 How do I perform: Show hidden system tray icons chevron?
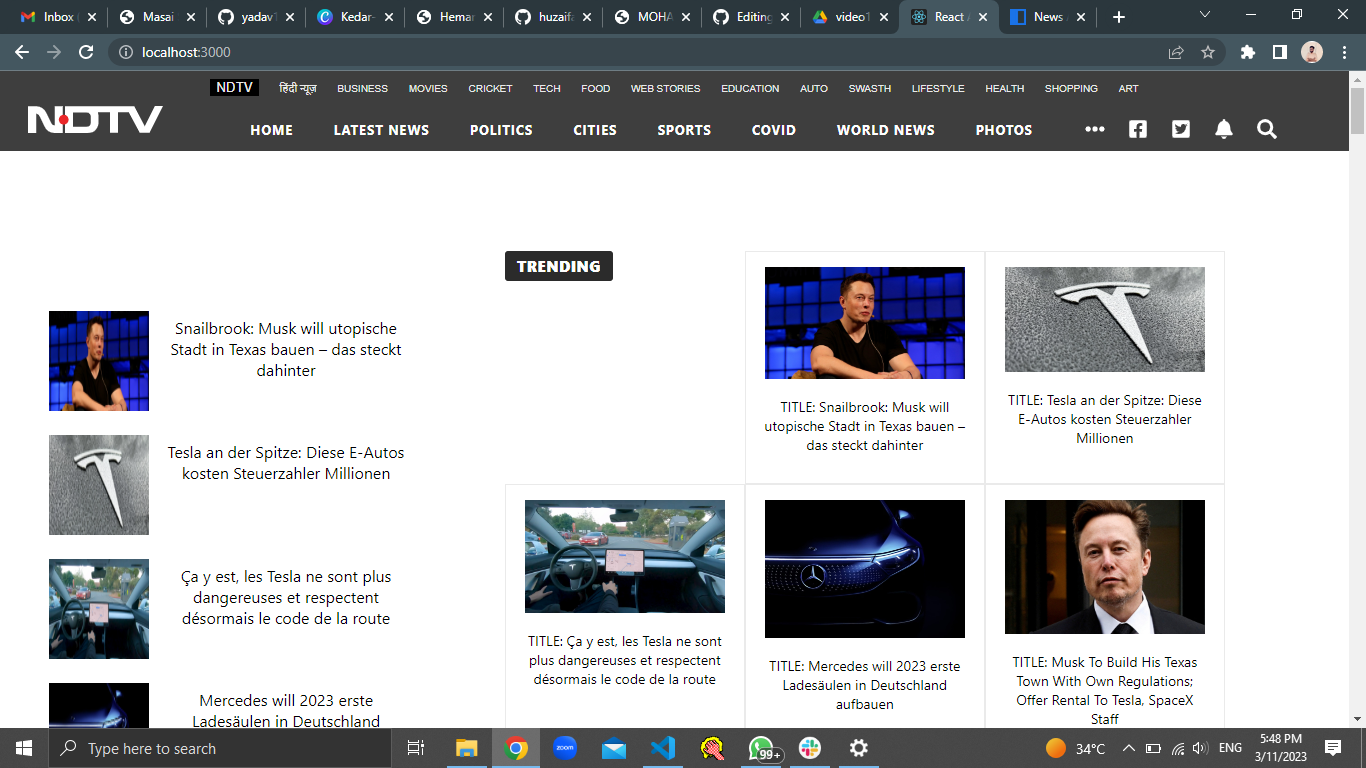pyautogui.click(x=1128, y=748)
